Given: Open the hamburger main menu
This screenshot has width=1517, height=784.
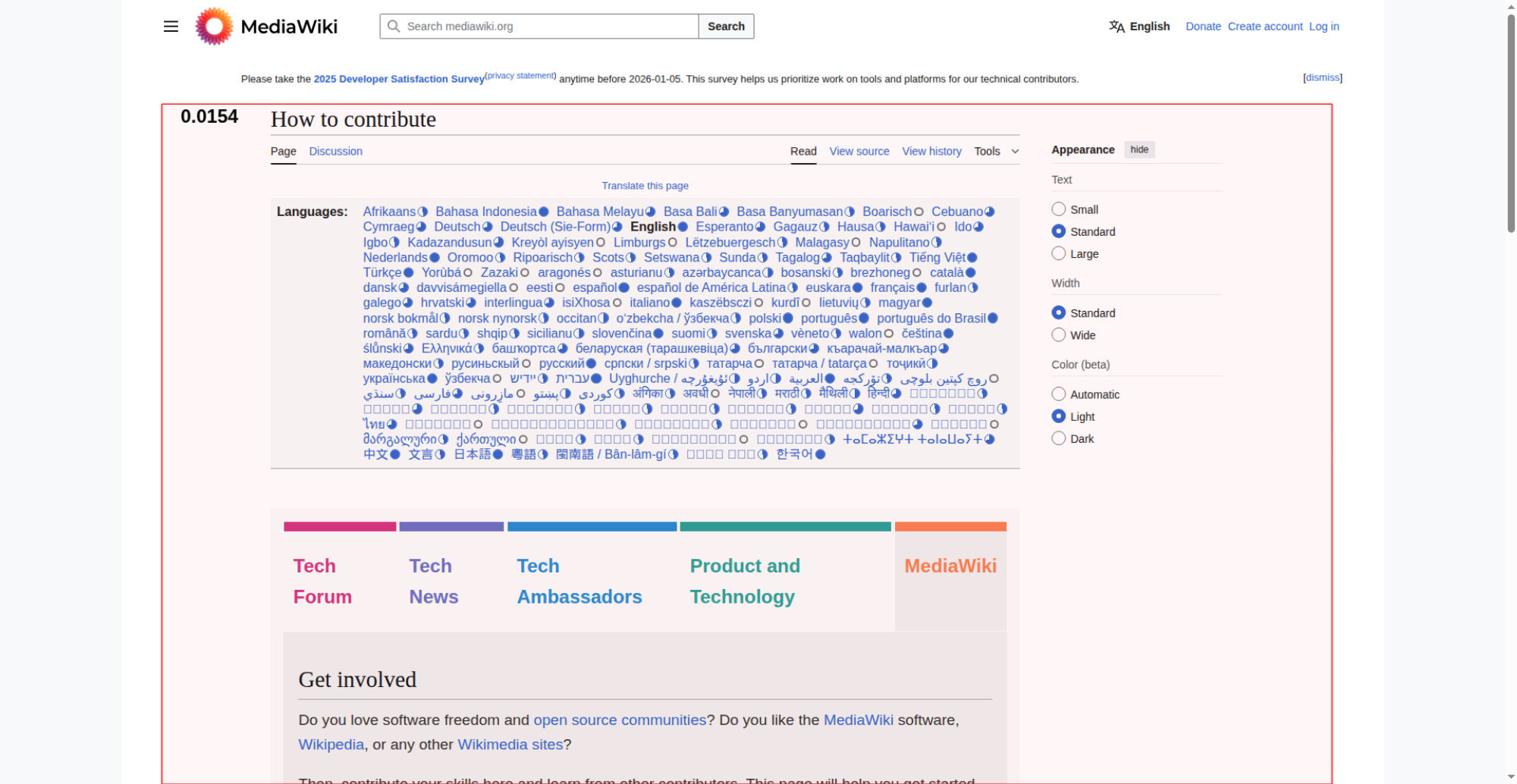Looking at the screenshot, I should (171, 27).
